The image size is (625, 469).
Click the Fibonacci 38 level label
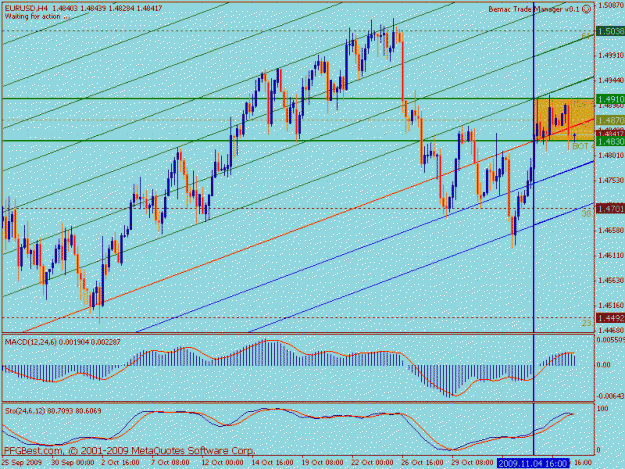[x=586, y=214]
